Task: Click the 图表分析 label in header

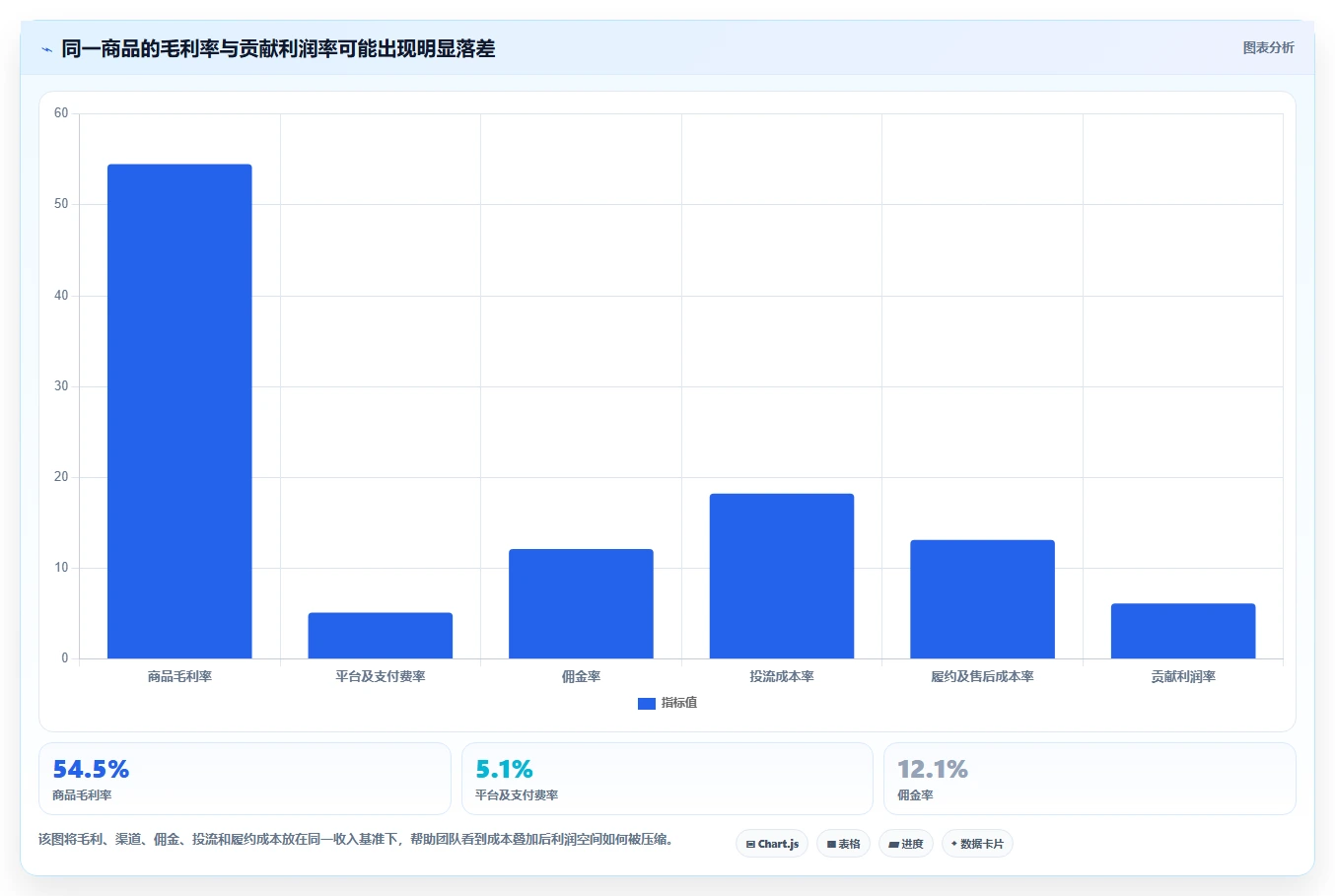Action: [x=1268, y=47]
